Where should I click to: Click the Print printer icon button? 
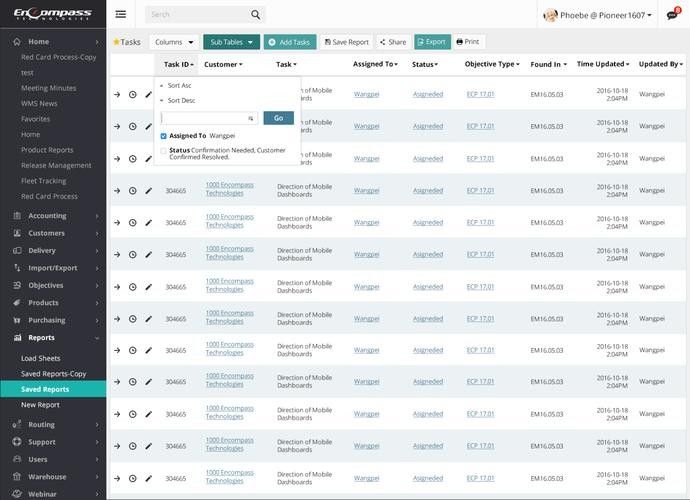coord(468,42)
